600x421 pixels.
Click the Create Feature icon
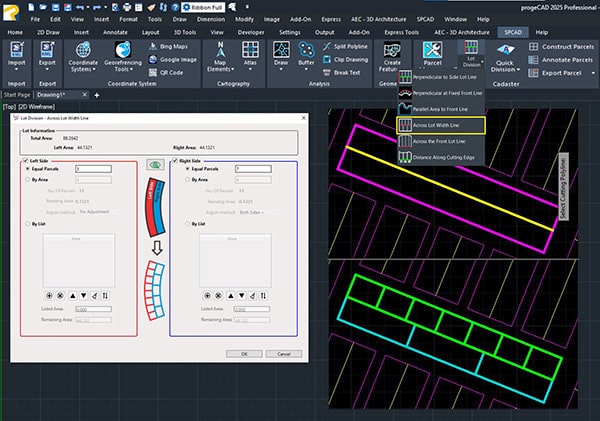click(392, 50)
